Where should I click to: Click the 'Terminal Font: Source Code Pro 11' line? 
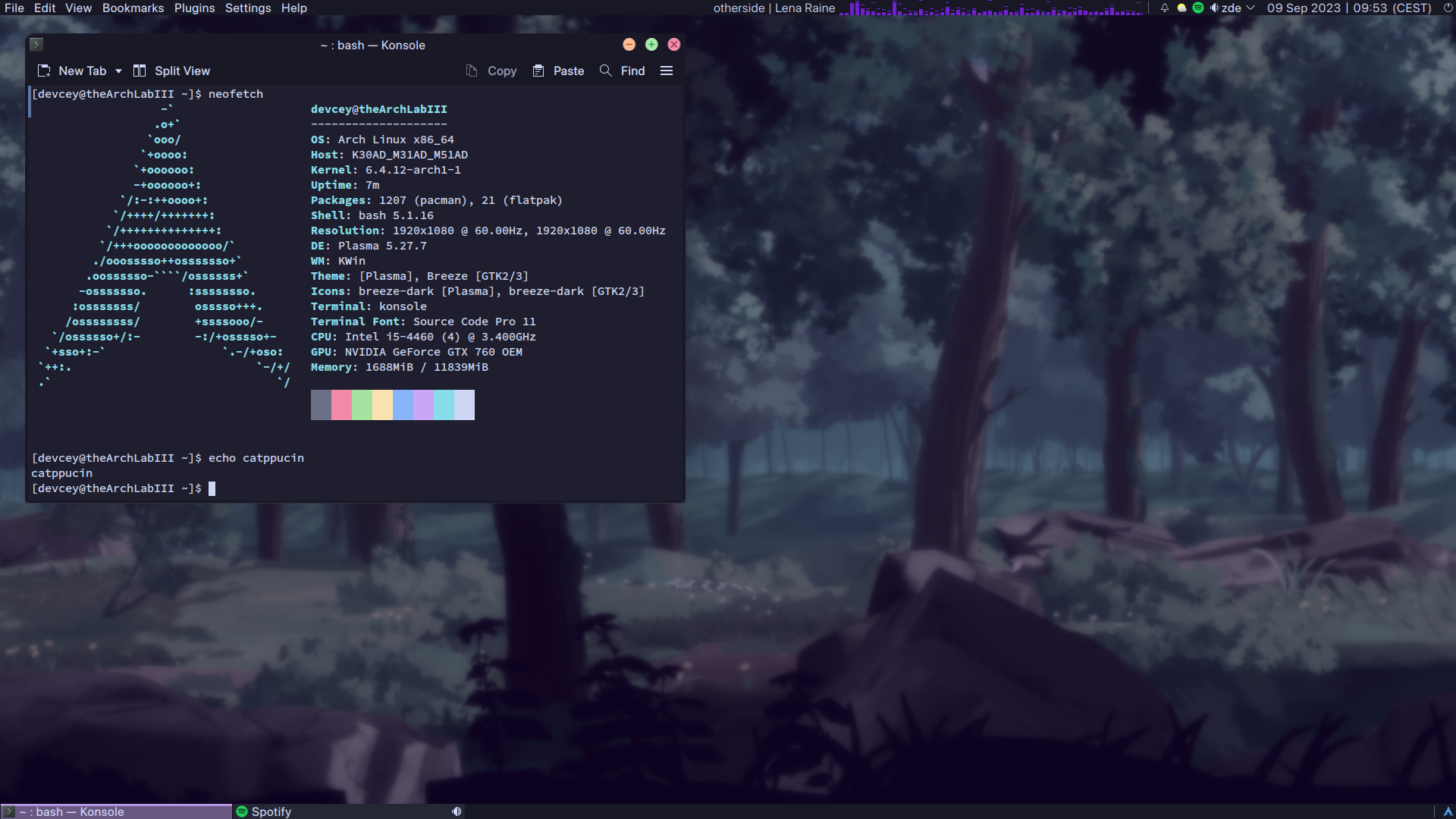423,322
